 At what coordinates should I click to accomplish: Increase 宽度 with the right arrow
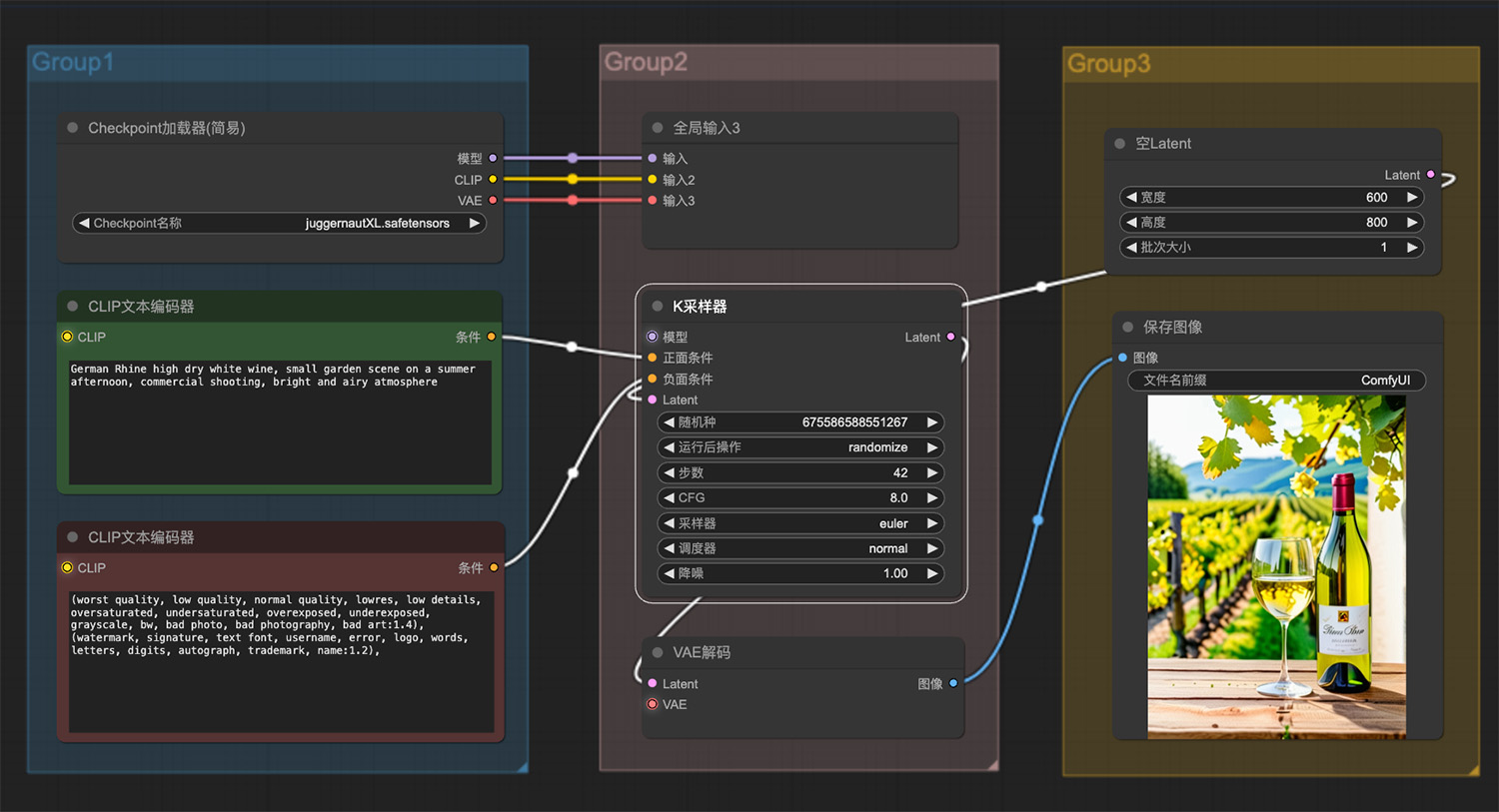click(x=1412, y=197)
